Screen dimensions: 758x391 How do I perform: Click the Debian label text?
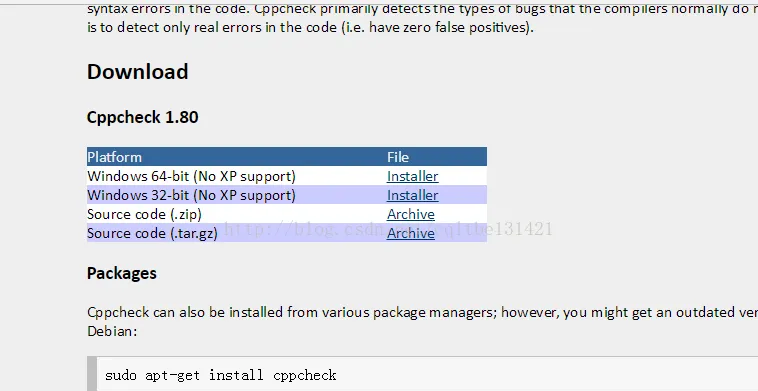pyautogui.click(x=112, y=331)
